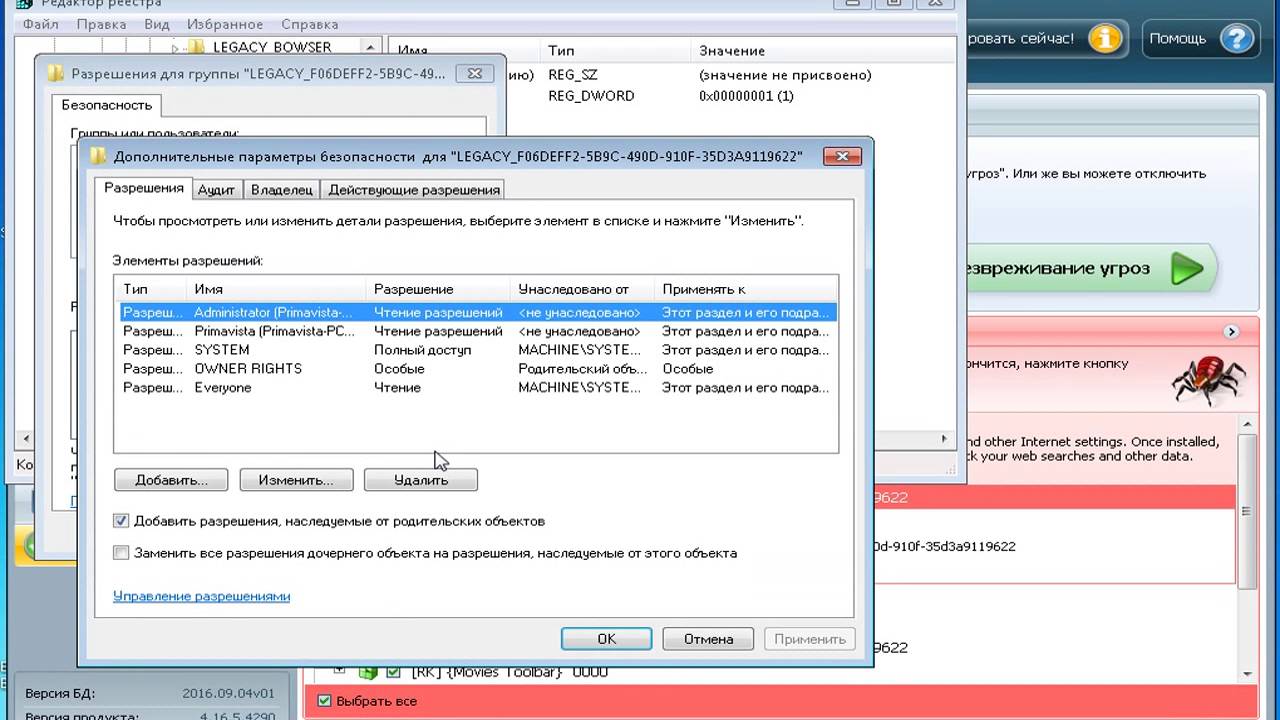
Task: Sort by the Тип column header in permissions list
Action: coord(150,289)
